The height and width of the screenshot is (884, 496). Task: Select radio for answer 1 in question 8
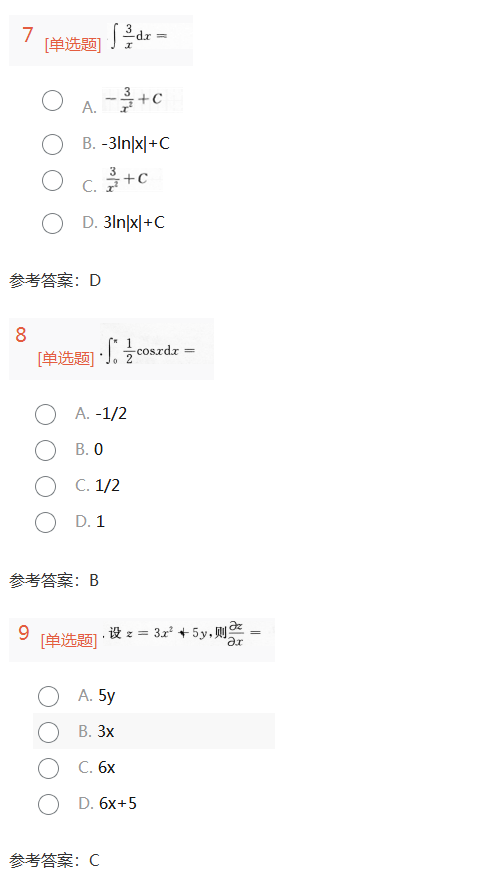45,522
